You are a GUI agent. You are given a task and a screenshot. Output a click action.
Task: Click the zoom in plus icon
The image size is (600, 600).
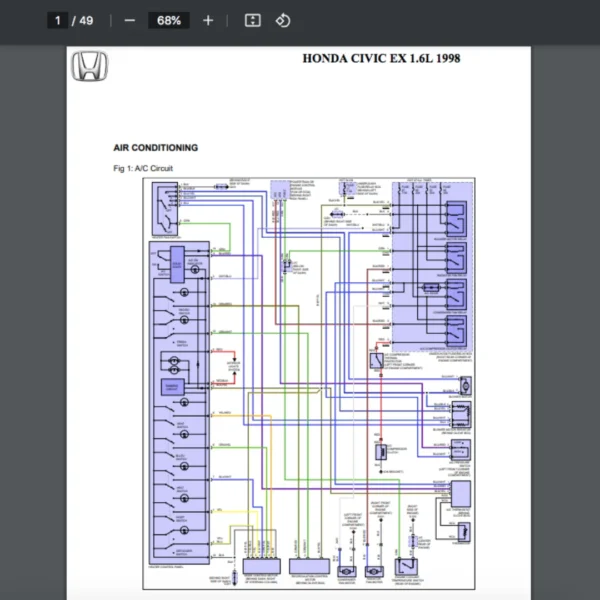208,20
